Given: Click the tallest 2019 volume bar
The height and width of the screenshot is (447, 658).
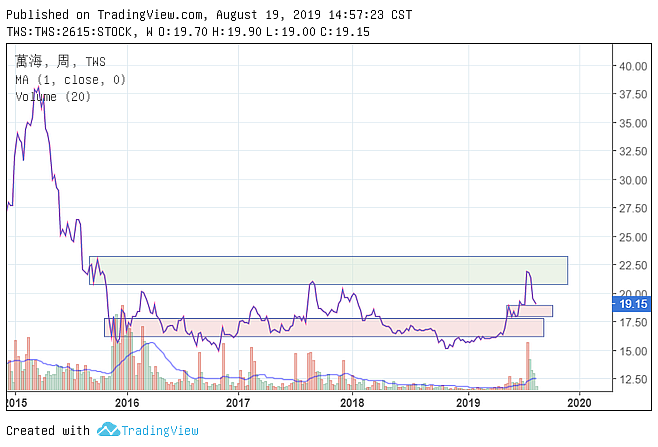Looking at the screenshot, I should (x=527, y=366).
